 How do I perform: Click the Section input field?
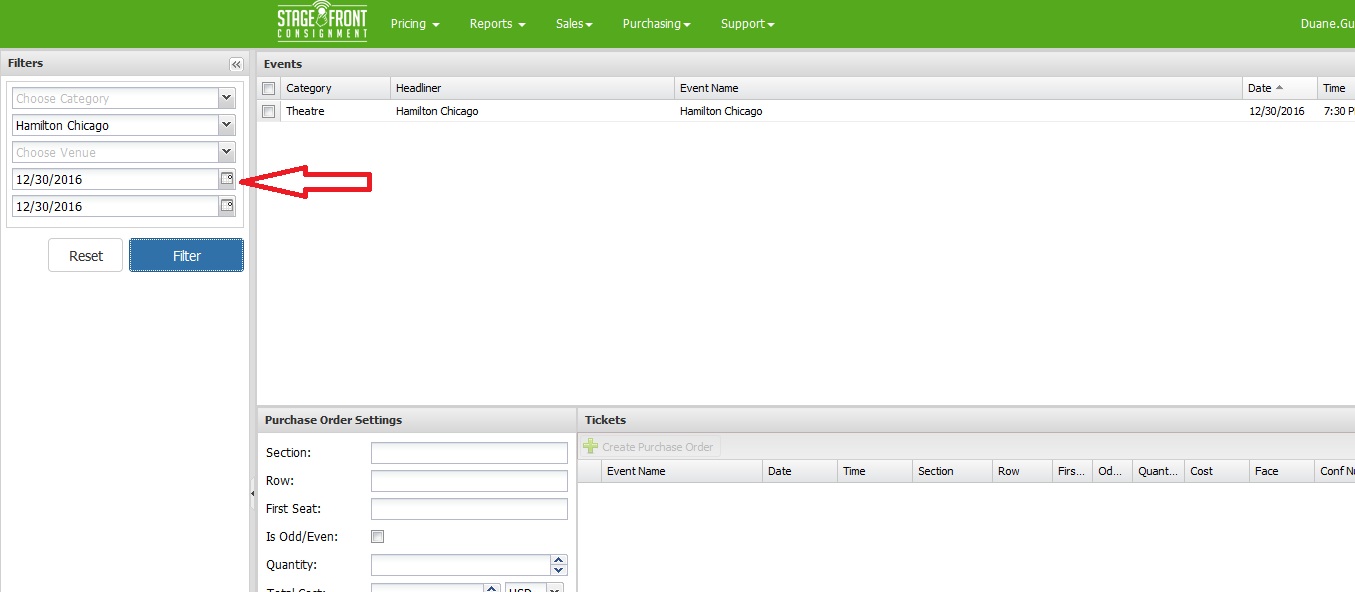469,453
